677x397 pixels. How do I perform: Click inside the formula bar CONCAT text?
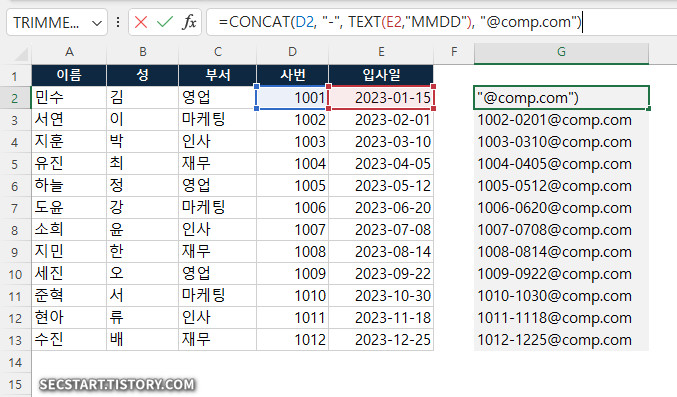click(400, 22)
